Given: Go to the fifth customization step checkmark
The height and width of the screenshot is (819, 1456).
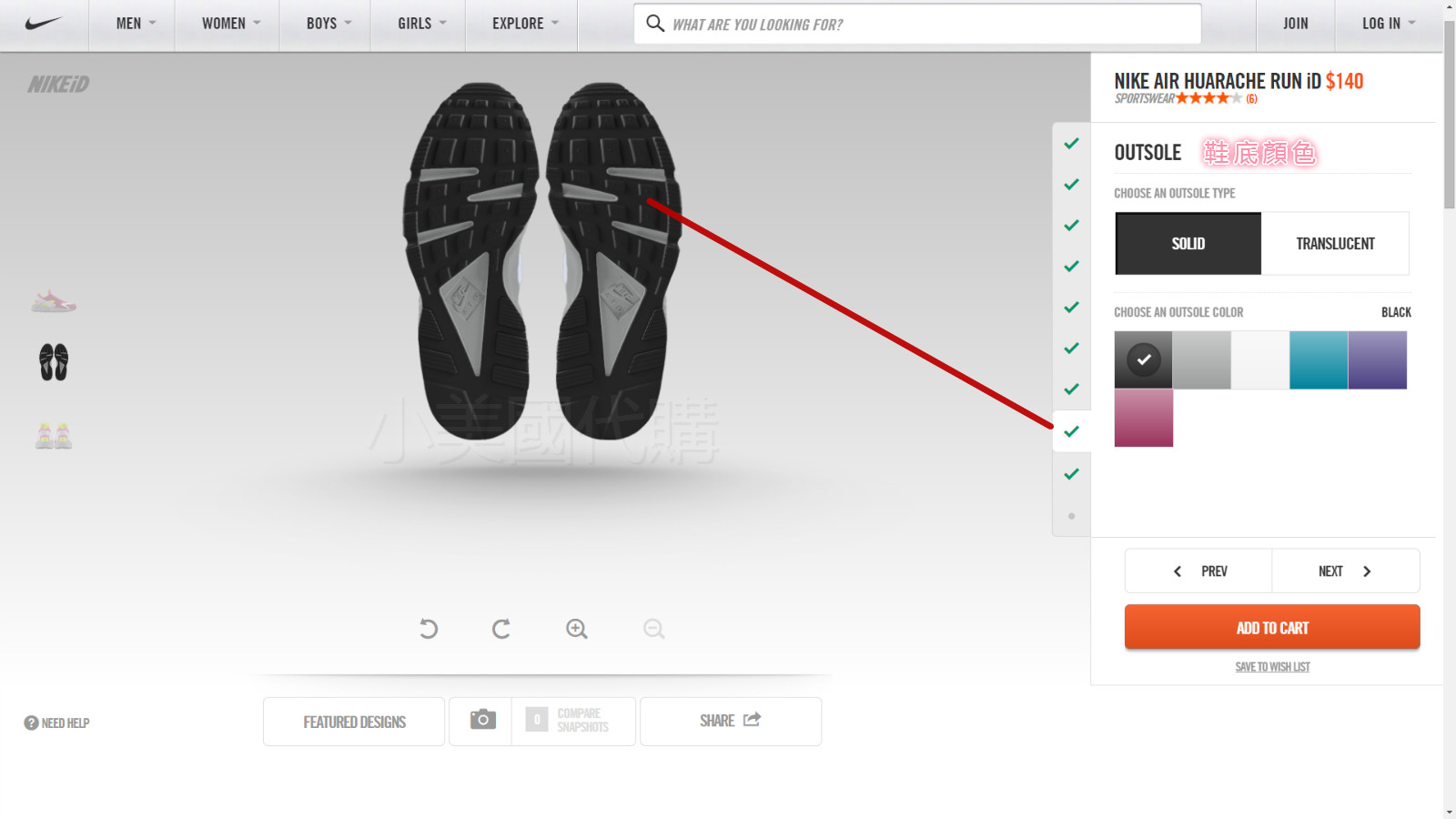Looking at the screenshot, I should click(x=1072, y=307).
